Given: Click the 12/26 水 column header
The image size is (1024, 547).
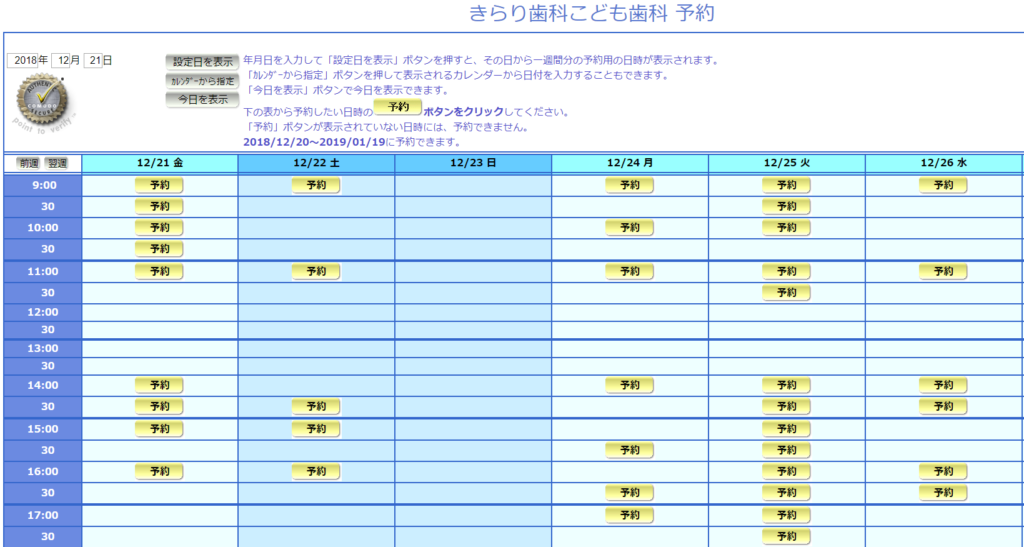Looking at the screenshot, I should tap(943, 163).
